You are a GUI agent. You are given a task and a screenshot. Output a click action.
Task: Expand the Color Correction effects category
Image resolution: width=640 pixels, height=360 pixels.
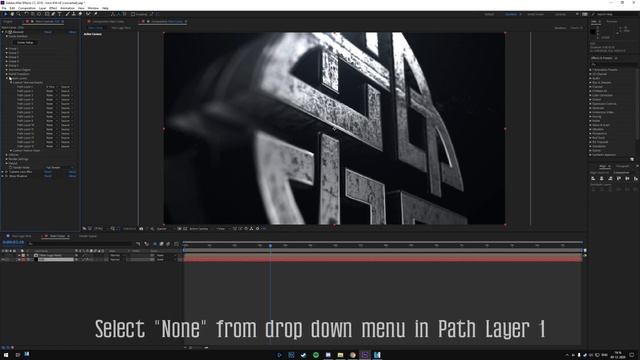point(590,95)
